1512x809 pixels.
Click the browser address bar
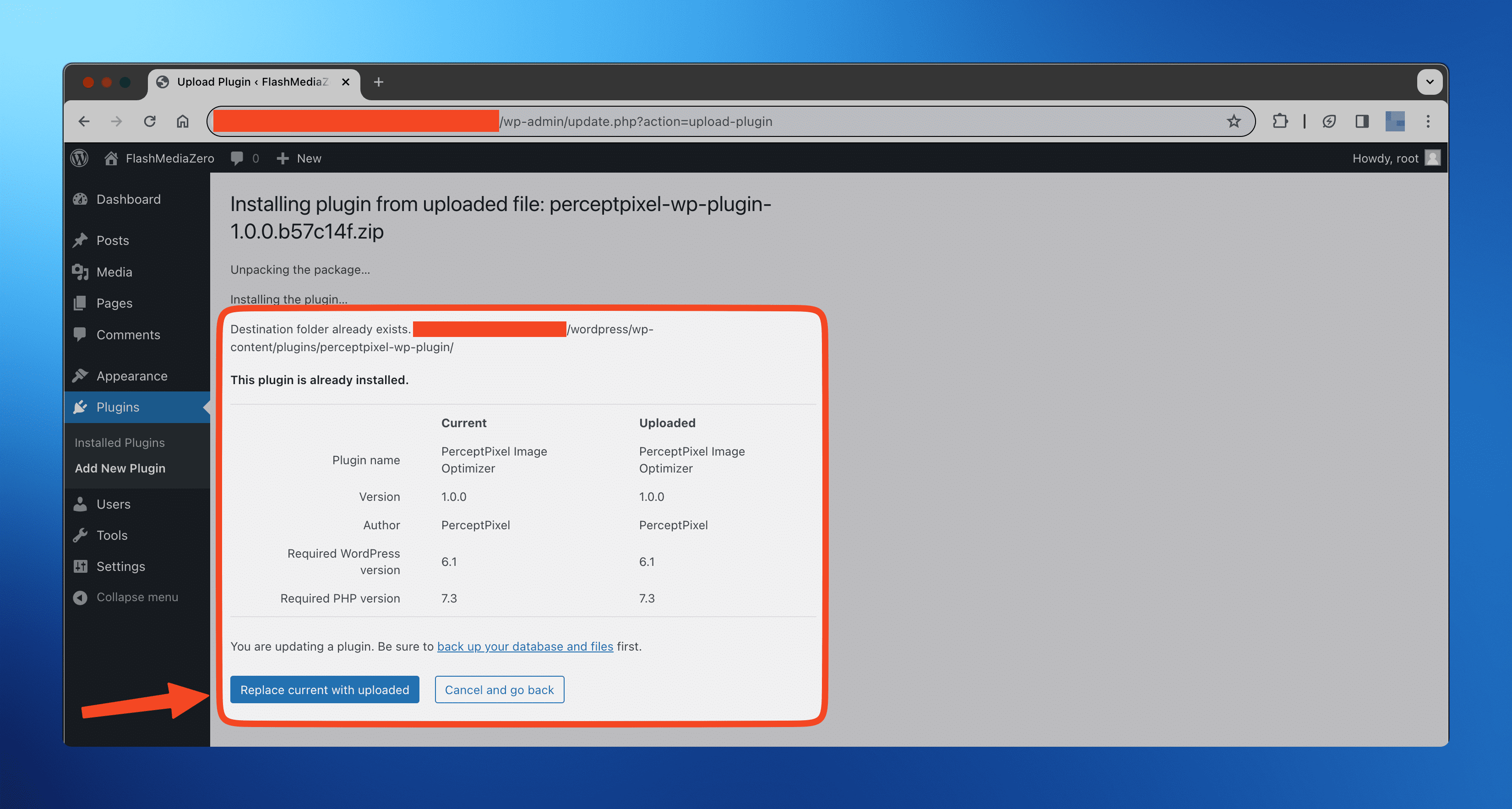[731, 121]
